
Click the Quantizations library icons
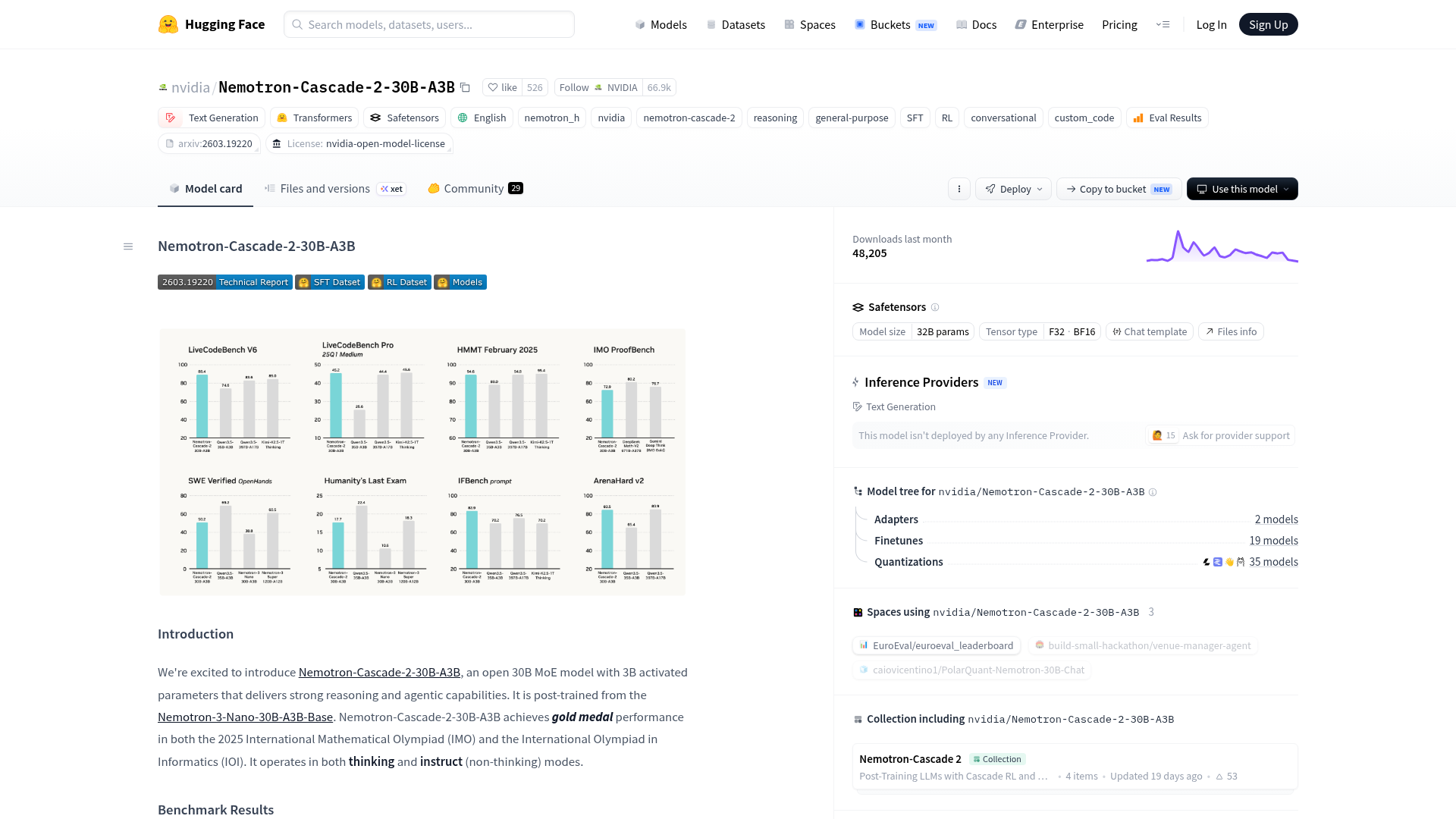1224,562
